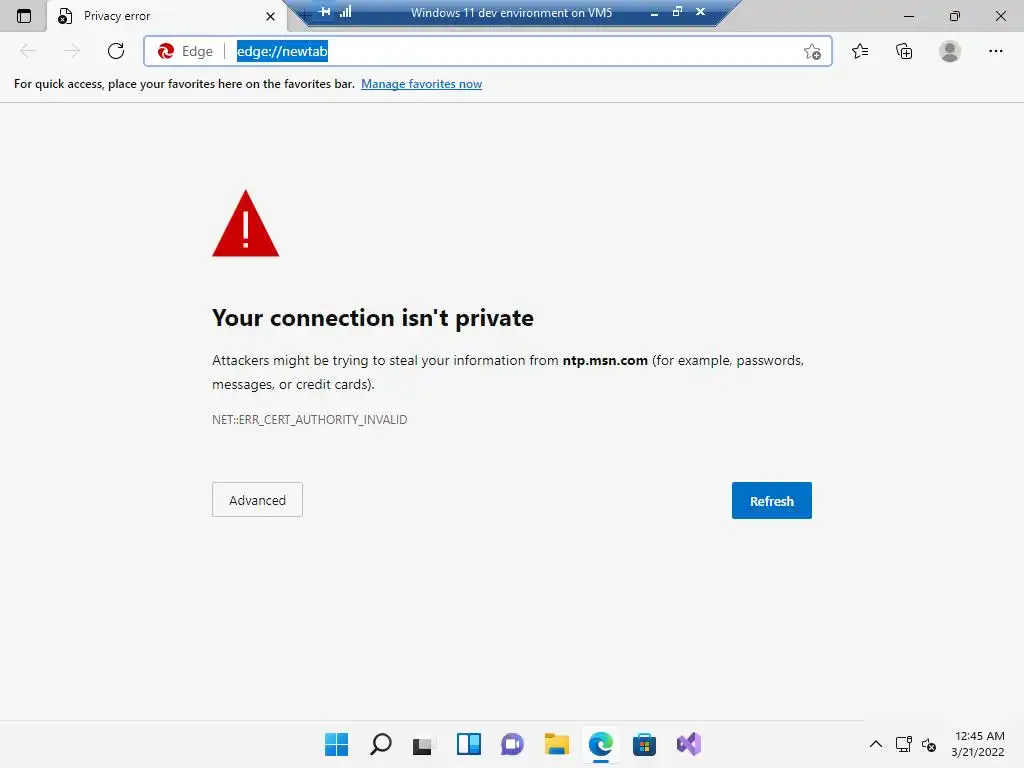1024x768 pixels.
Task: Minimize the VM connection bar session
Action: tap(654, 12)
